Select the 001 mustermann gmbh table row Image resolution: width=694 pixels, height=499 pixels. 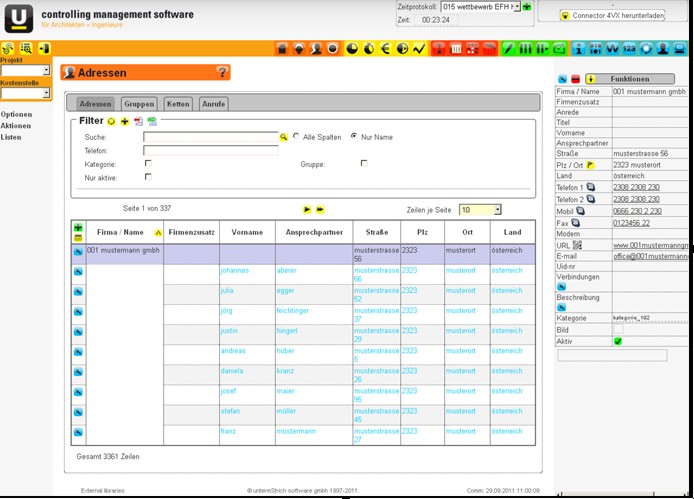click(303, 254)
